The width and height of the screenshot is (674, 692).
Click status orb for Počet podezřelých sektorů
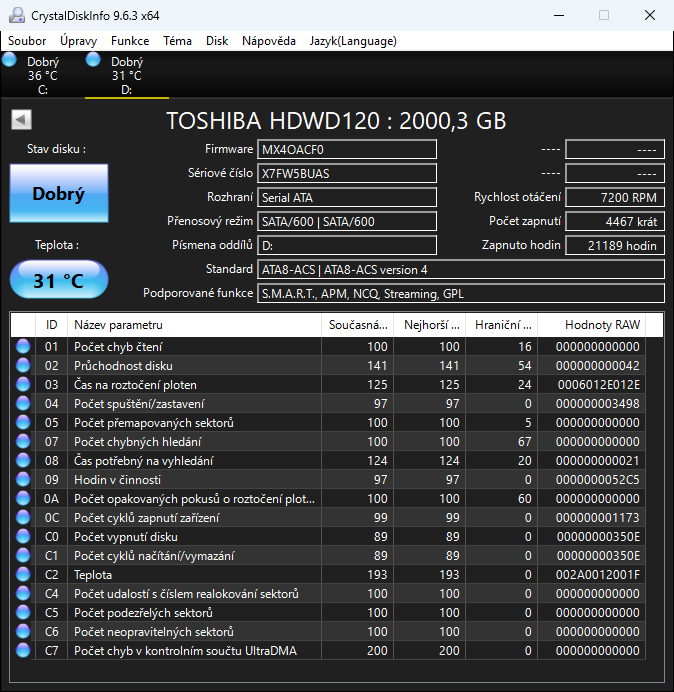(23, 613)
